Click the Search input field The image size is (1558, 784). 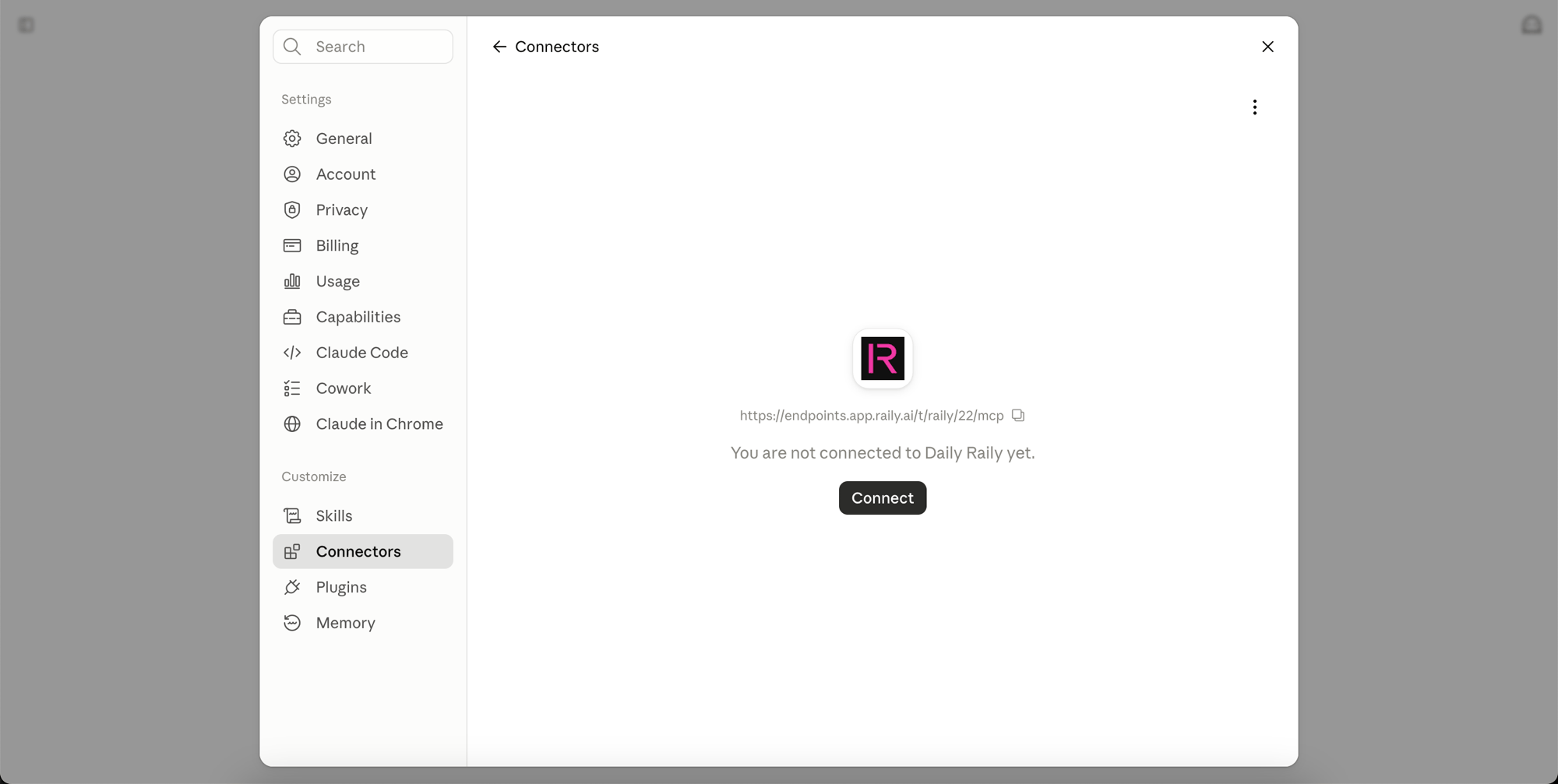coord(363,47)
